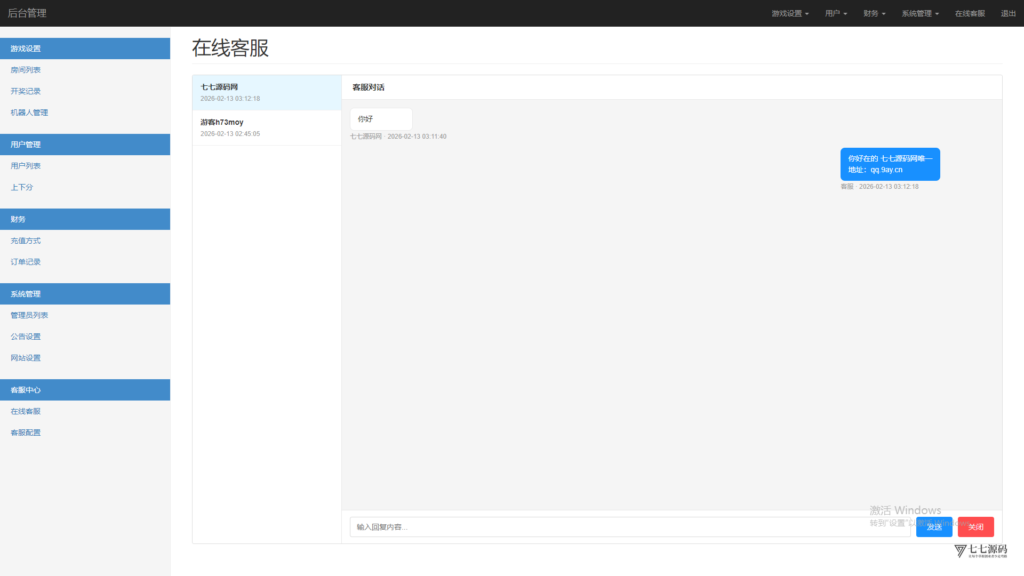Go to 开奖记录 in the sidebar
Screen dimensions: 1024x576
point(26,91)
